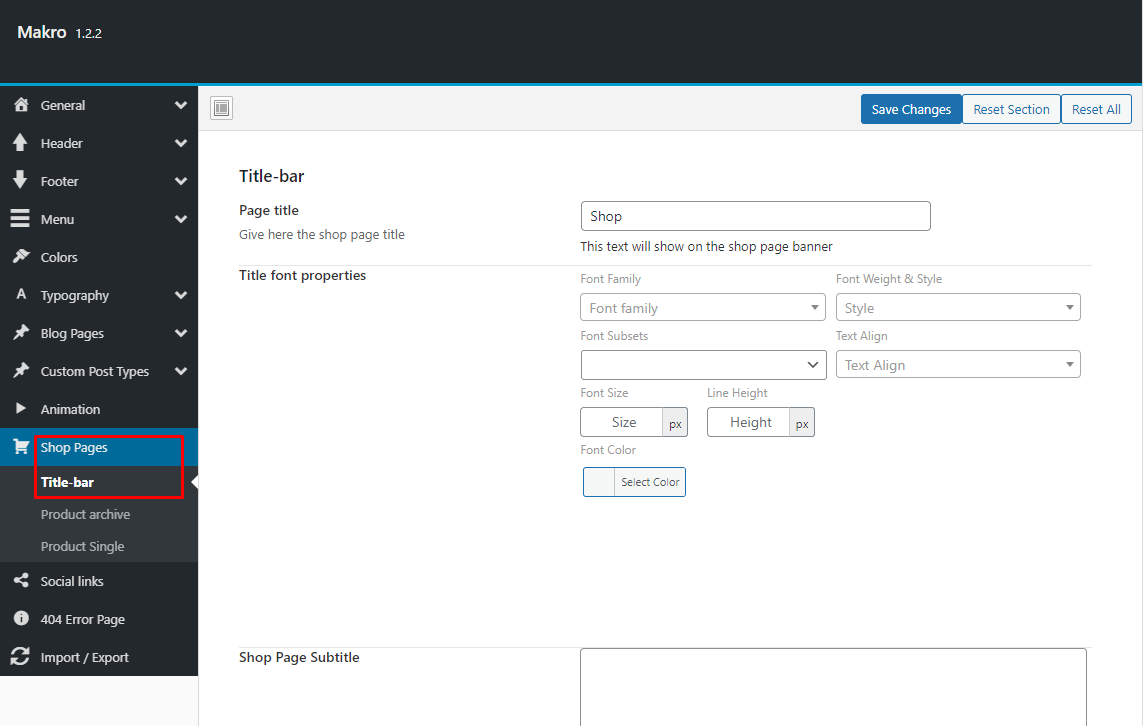Click the Footer down-arrow icon
The height and width of the screenshot is (726, 1143).
coord(20,180)
